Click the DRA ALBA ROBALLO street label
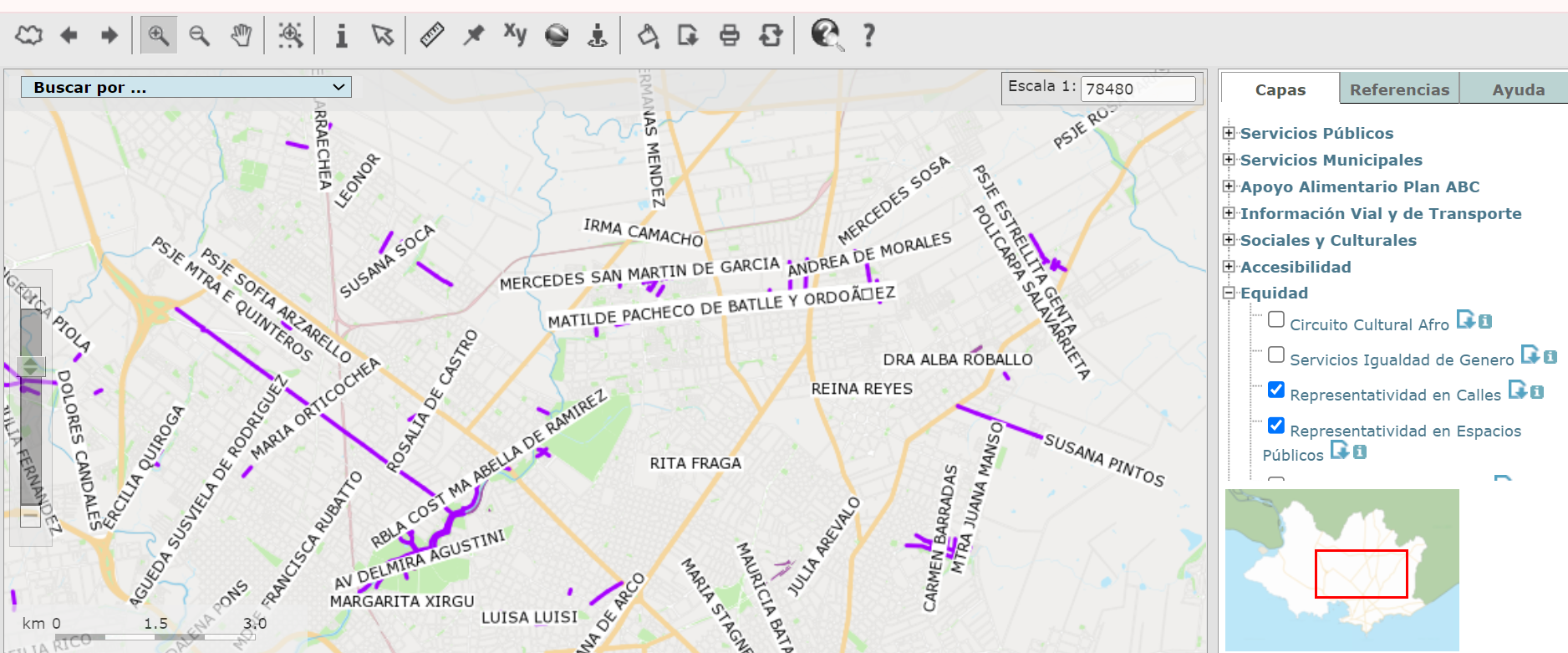This screenshot has width=1568, height=653. click(x=958, y=360)
